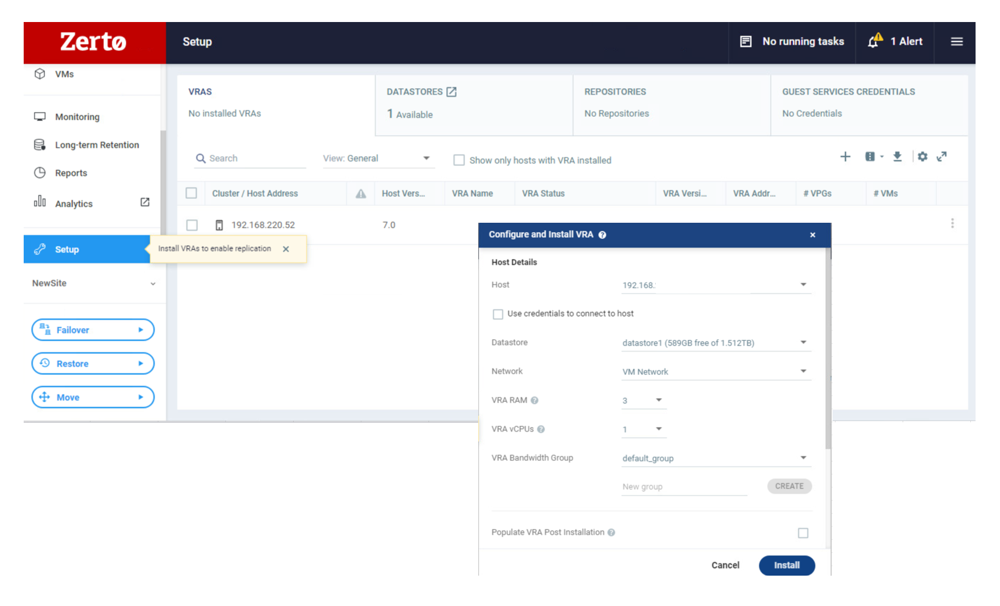The image size is (1000, 606).
Task: Sort by VRA Name column header
Action: click(473, 194)
